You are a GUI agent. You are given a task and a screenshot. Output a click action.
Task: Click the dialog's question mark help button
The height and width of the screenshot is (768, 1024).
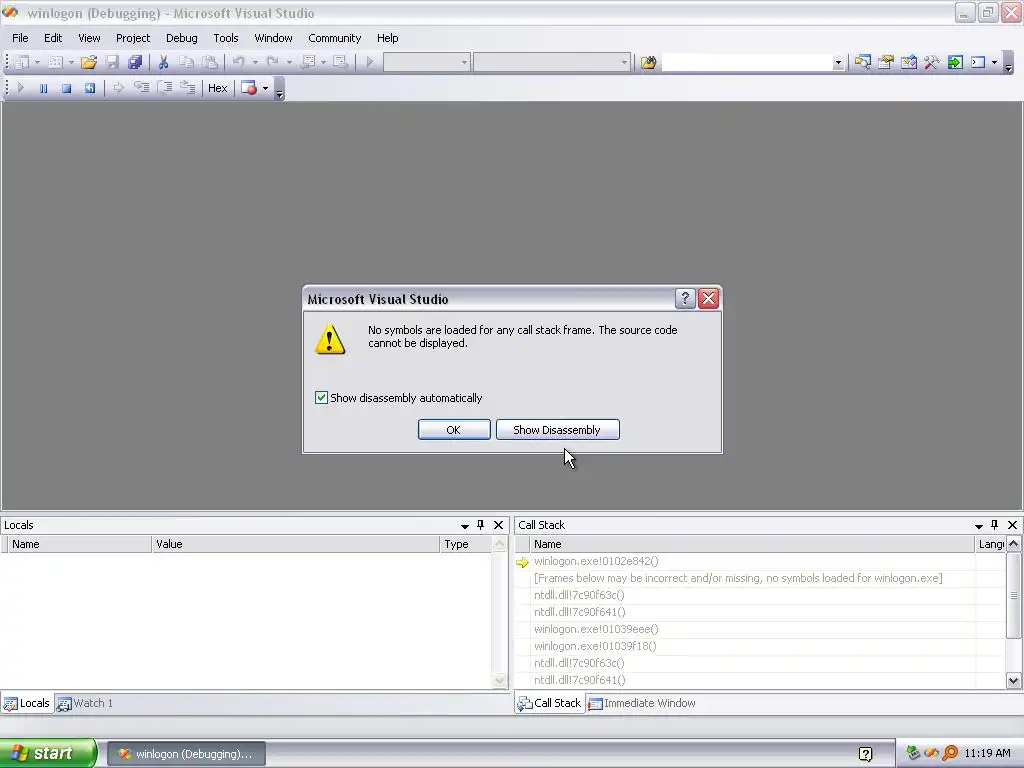pos(684,299)
